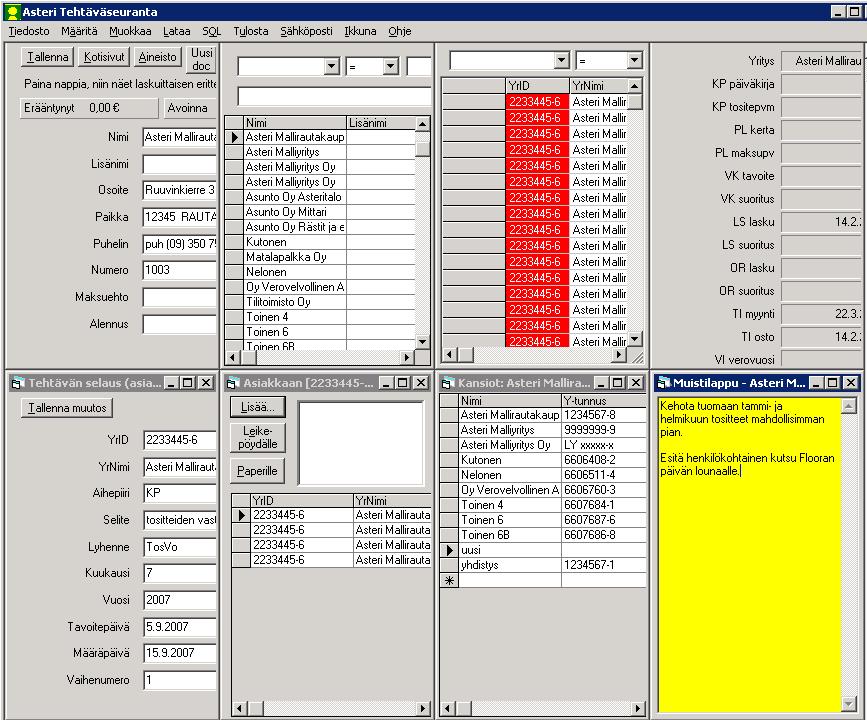Image resolution: width=867 pixels, height=720 pixels.
Task: Copy with Leikepöydälle button
Action: [258, 437]
